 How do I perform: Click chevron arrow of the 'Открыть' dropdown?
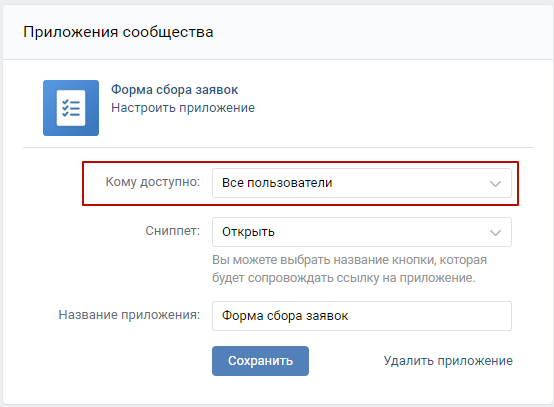(495, 233)
